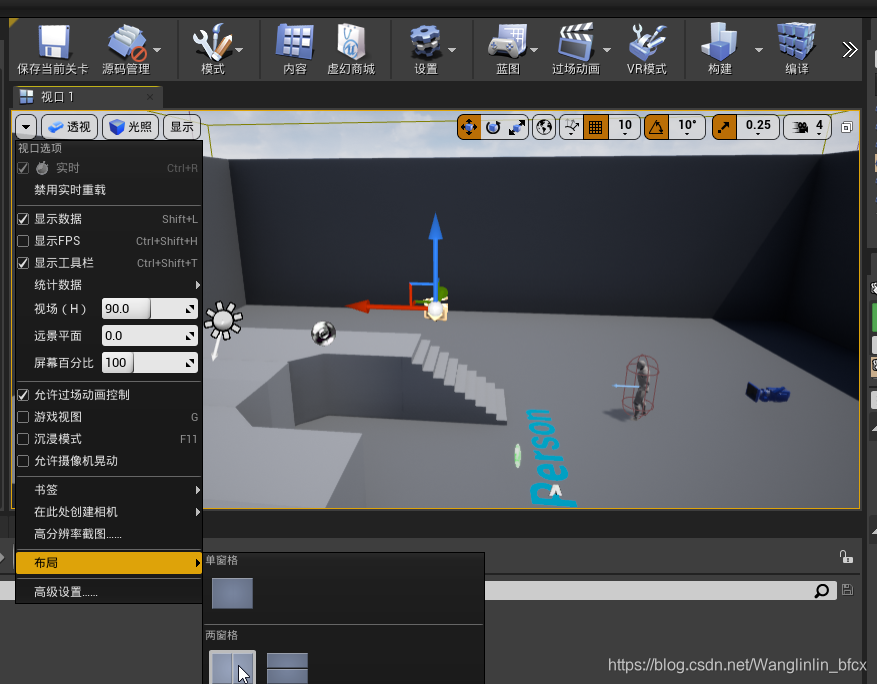Adjust 视场(H) 90.0 slider field
The height and width of the screenshot is (684, 877).
[x=150, y=309]
